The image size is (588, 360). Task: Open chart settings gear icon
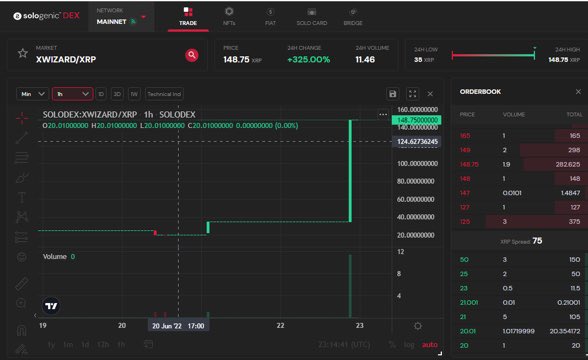[x=418, y=326]
